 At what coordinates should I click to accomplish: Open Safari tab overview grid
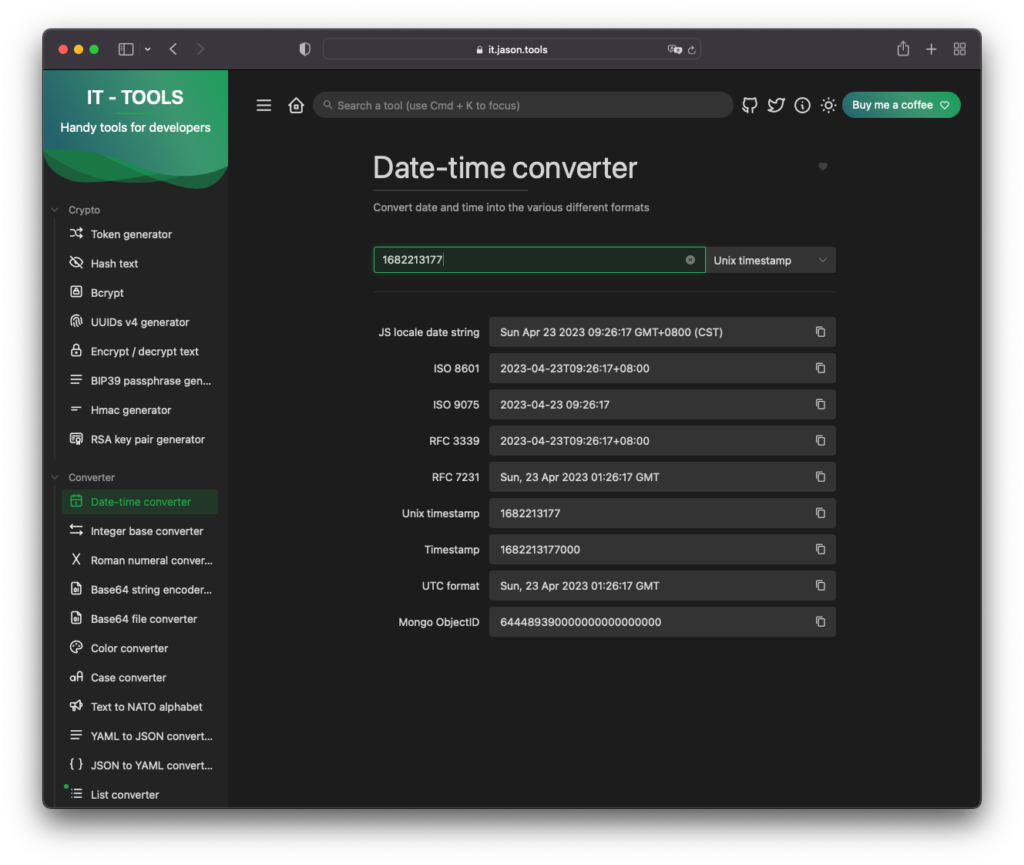(x=959, y=49)
